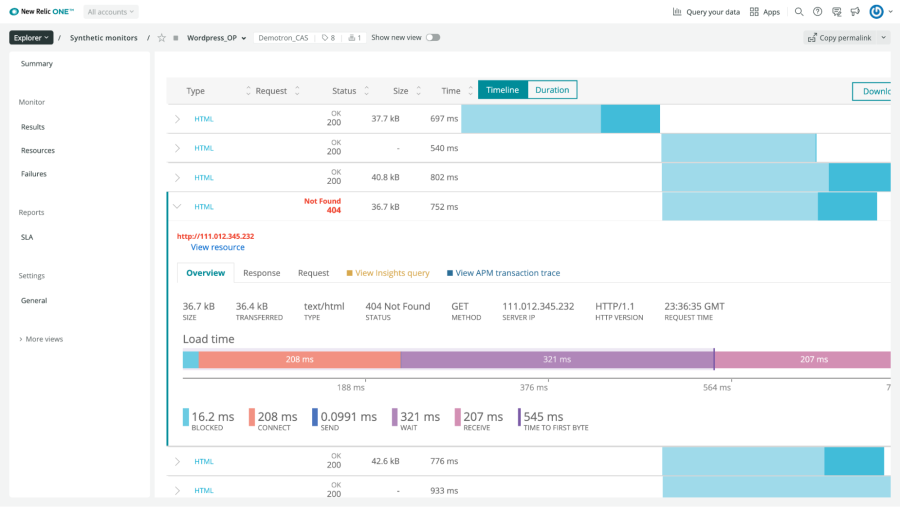This screenshot has height=507, width=900.
Task: Open the New Relic ONE logo home
Action: (41, 11)
